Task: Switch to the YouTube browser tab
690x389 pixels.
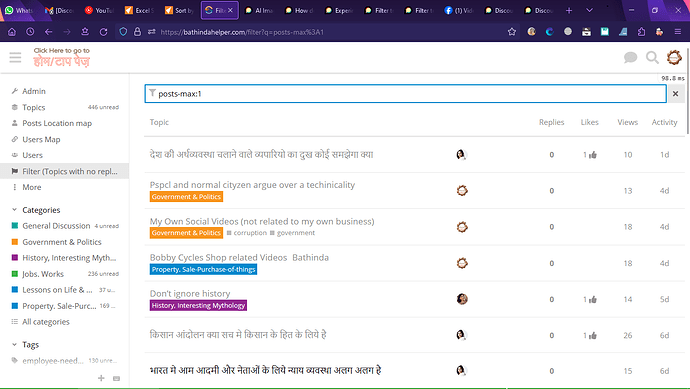Action: (x=100, y=10)
